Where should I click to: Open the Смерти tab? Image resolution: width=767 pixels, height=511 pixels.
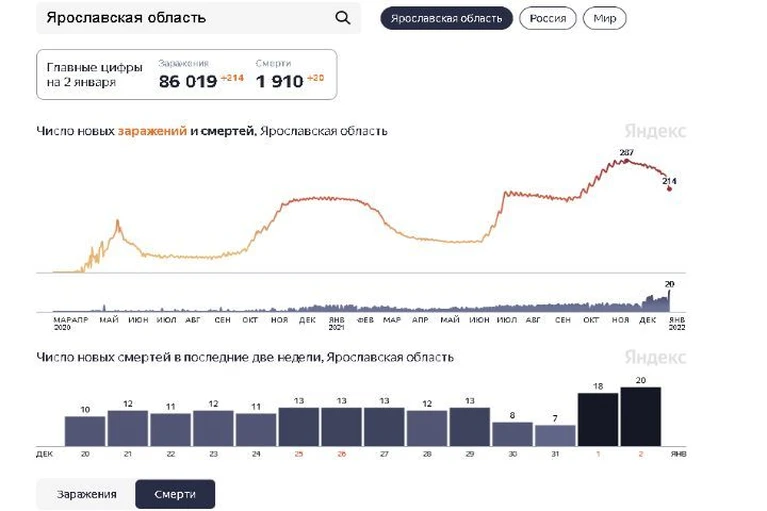[x=175, y=494]
